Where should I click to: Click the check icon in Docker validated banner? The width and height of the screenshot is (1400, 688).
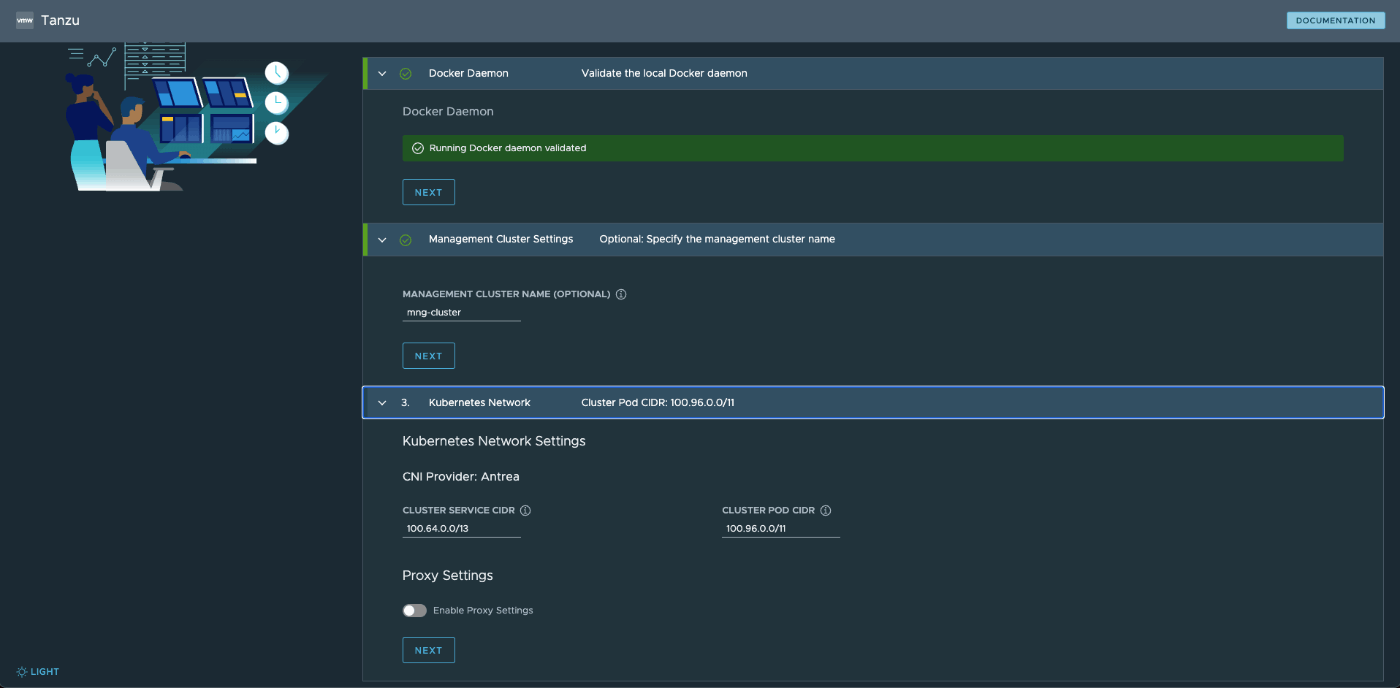pos(418,148)
